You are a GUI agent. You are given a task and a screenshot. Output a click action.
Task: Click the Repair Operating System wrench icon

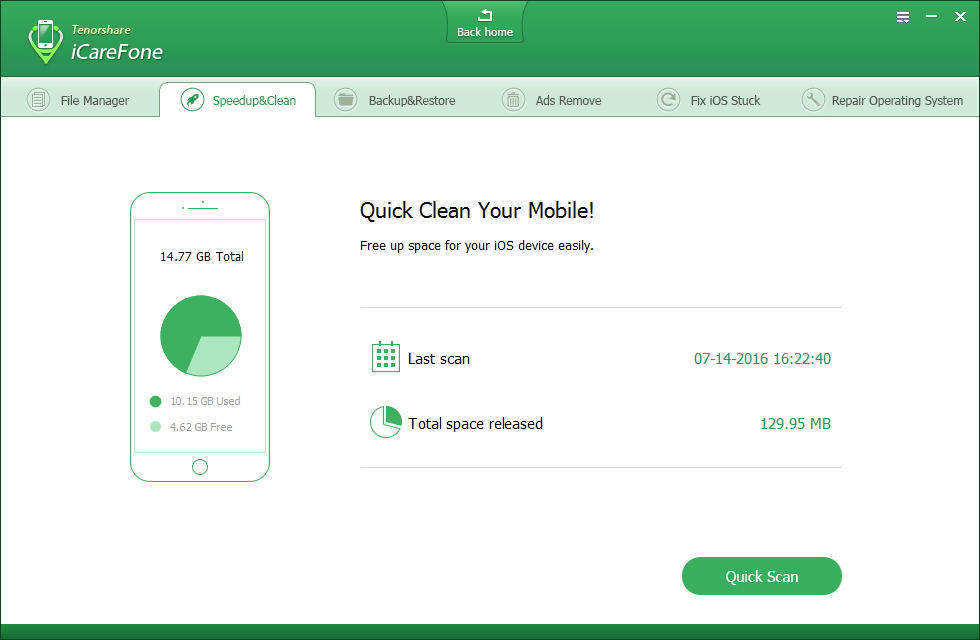(813, 100)
